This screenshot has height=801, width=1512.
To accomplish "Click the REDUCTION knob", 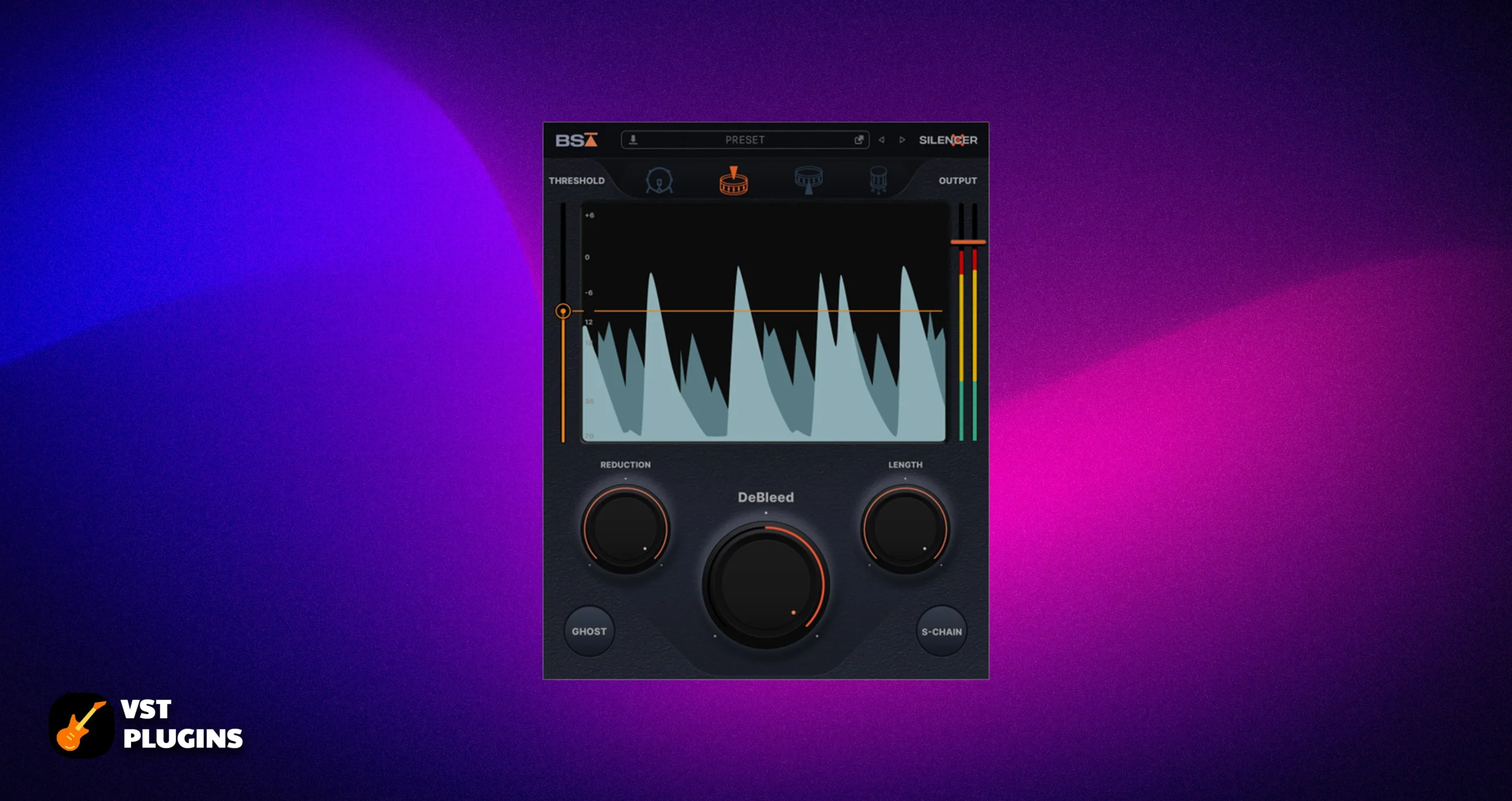I will pyautogui.click(x=625, y=529).
